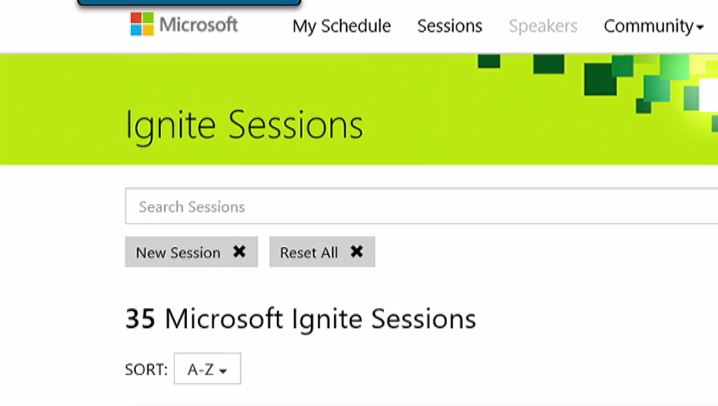Select the greyed Speakers nav item
Screen dimensions: 718x406
[x=543, y=26]
